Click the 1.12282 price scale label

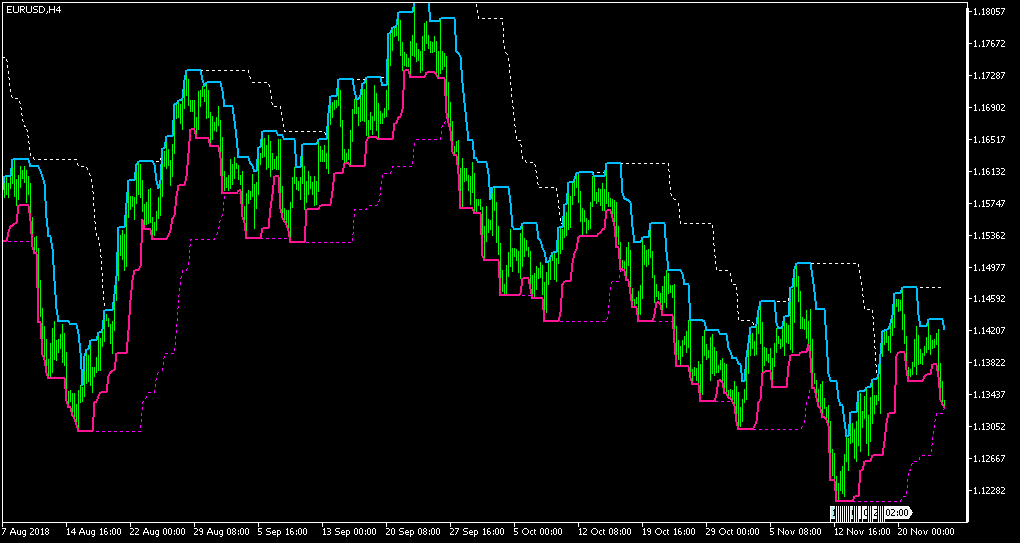(991, 490)
